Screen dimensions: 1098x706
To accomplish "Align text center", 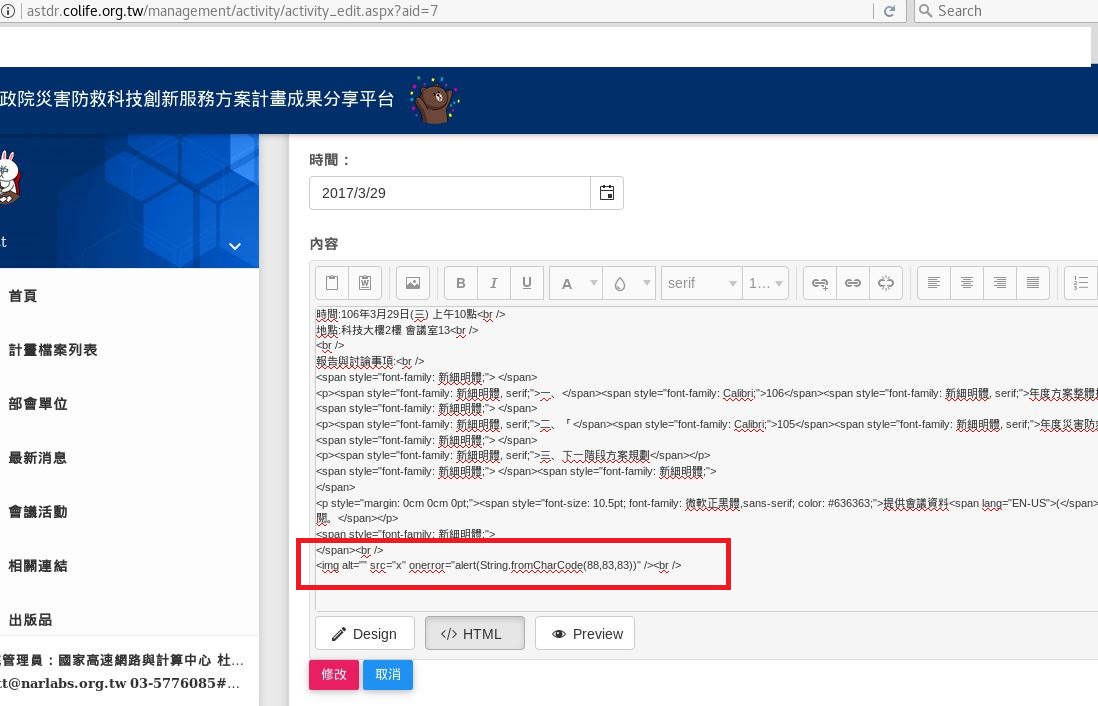I will click(x=967, y=283).
